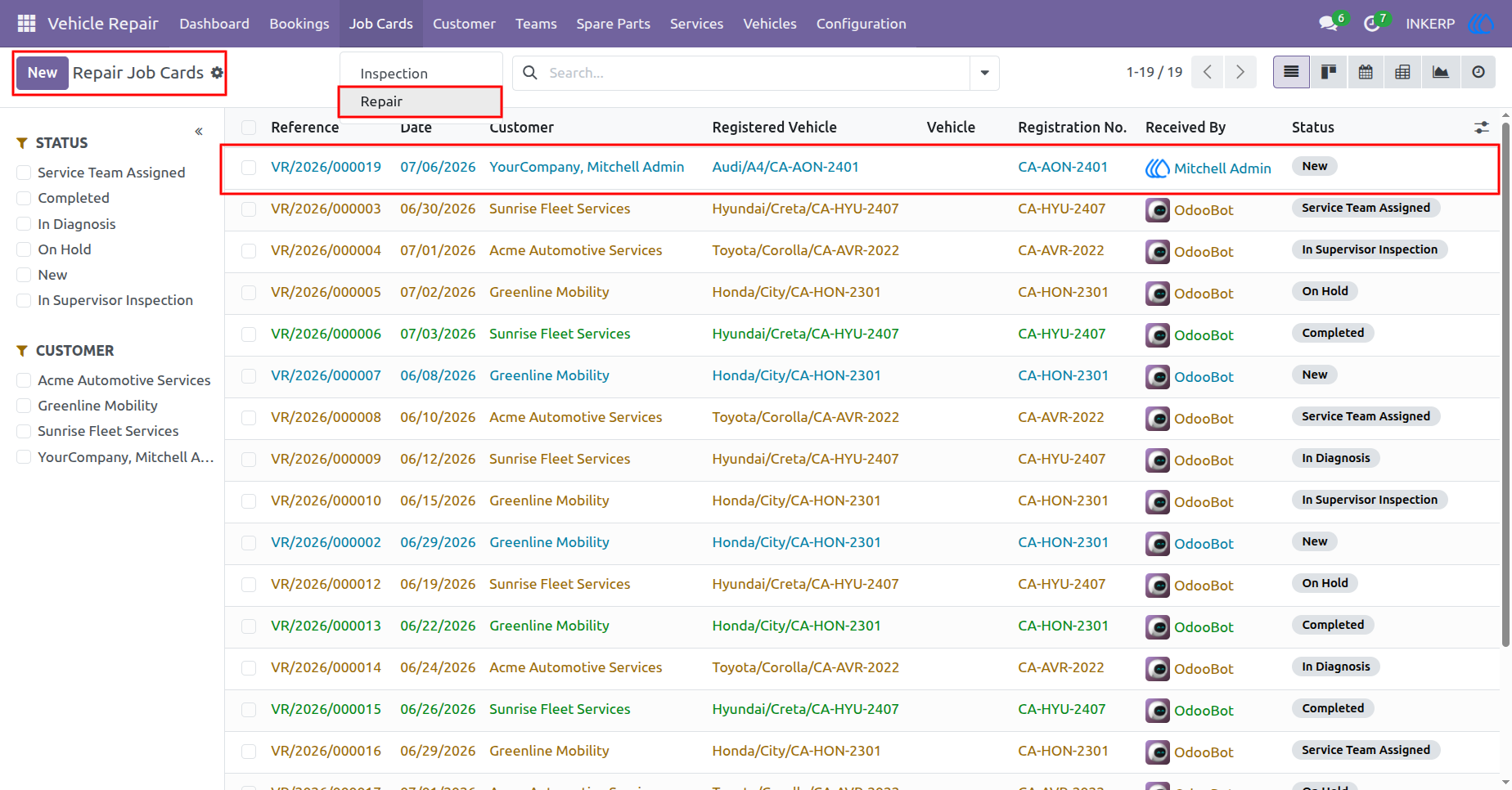Open Audi/A4/CA-AON-2401 vehicle link
Screen dimensions: 1512x790
coord(785,167)
